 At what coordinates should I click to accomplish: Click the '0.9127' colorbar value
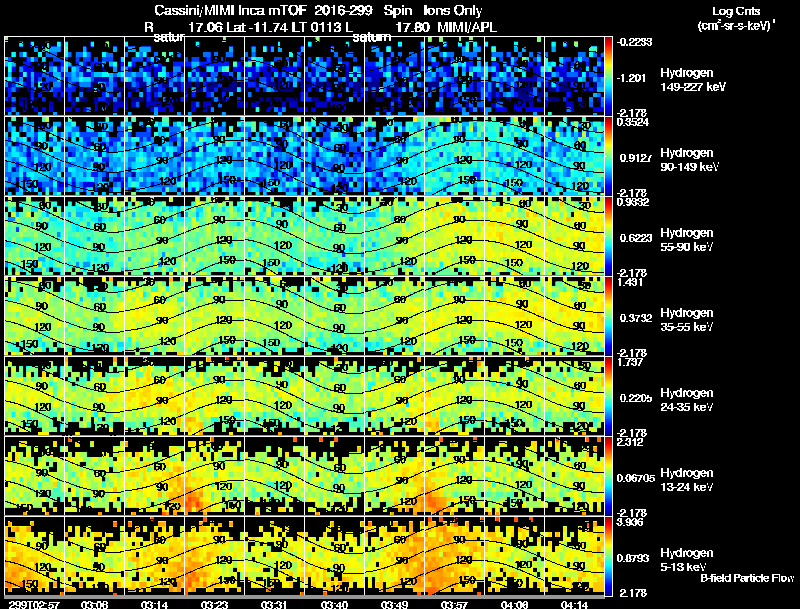point(636,158)
